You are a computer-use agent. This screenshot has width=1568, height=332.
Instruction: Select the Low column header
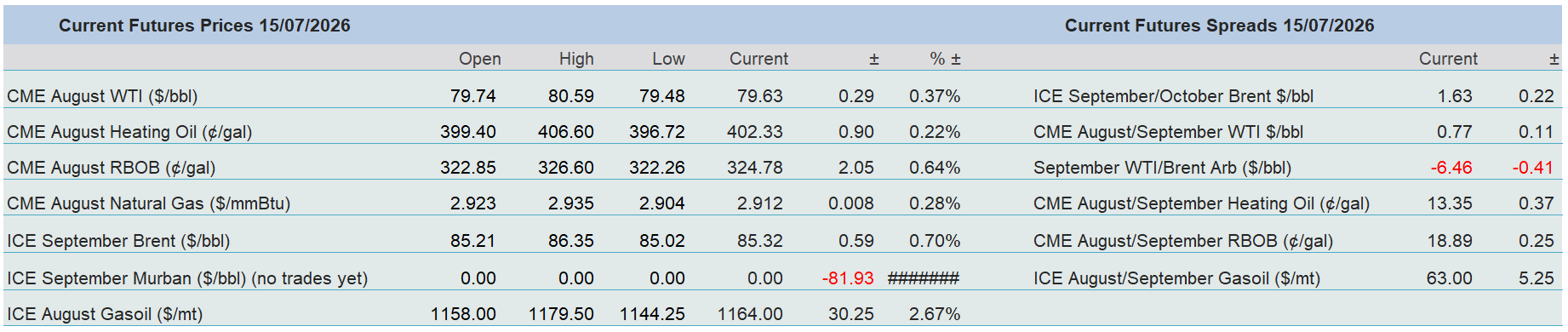pyautogui.click(x=668, y=59)
